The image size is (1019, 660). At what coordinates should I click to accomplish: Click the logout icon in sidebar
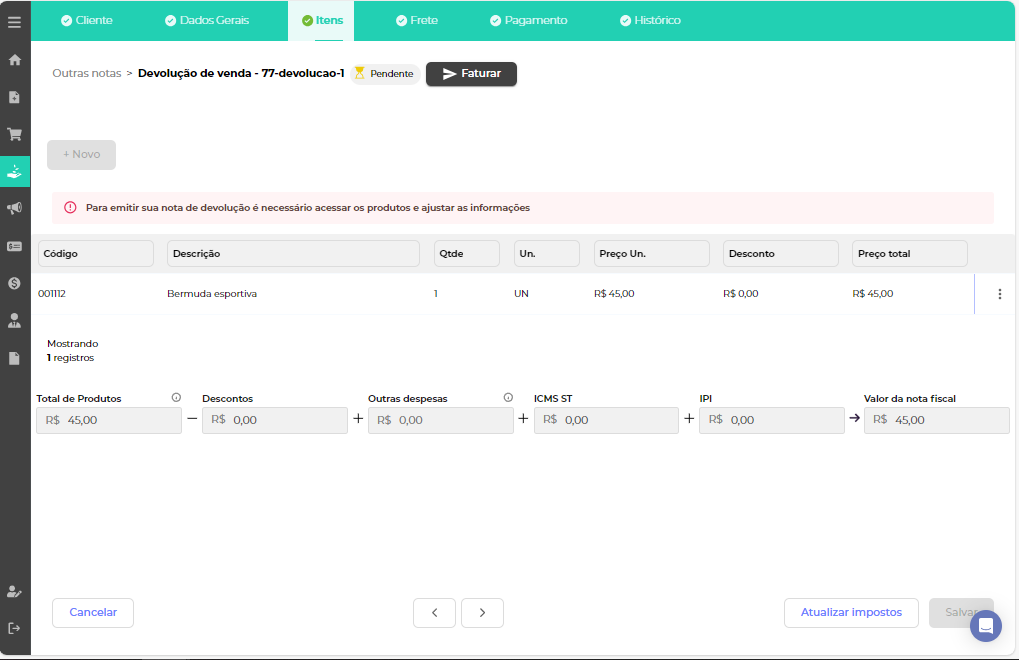click(15, 628)
